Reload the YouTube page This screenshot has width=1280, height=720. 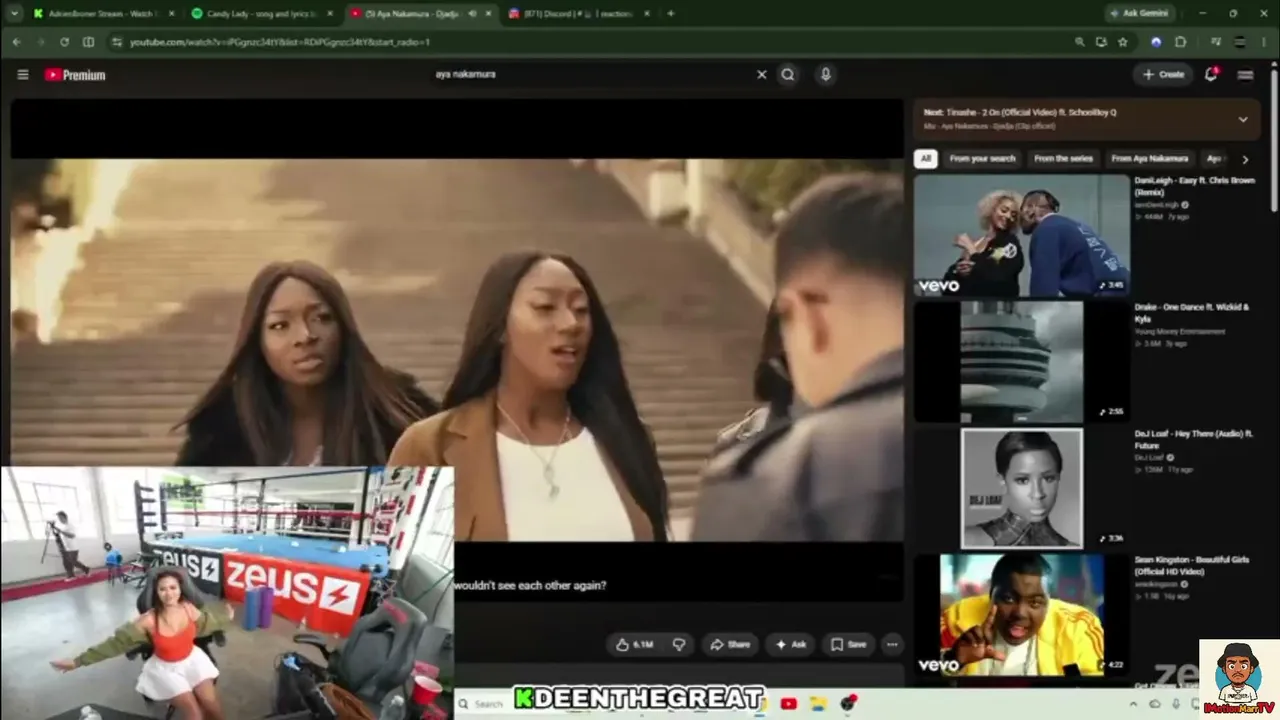64,42
